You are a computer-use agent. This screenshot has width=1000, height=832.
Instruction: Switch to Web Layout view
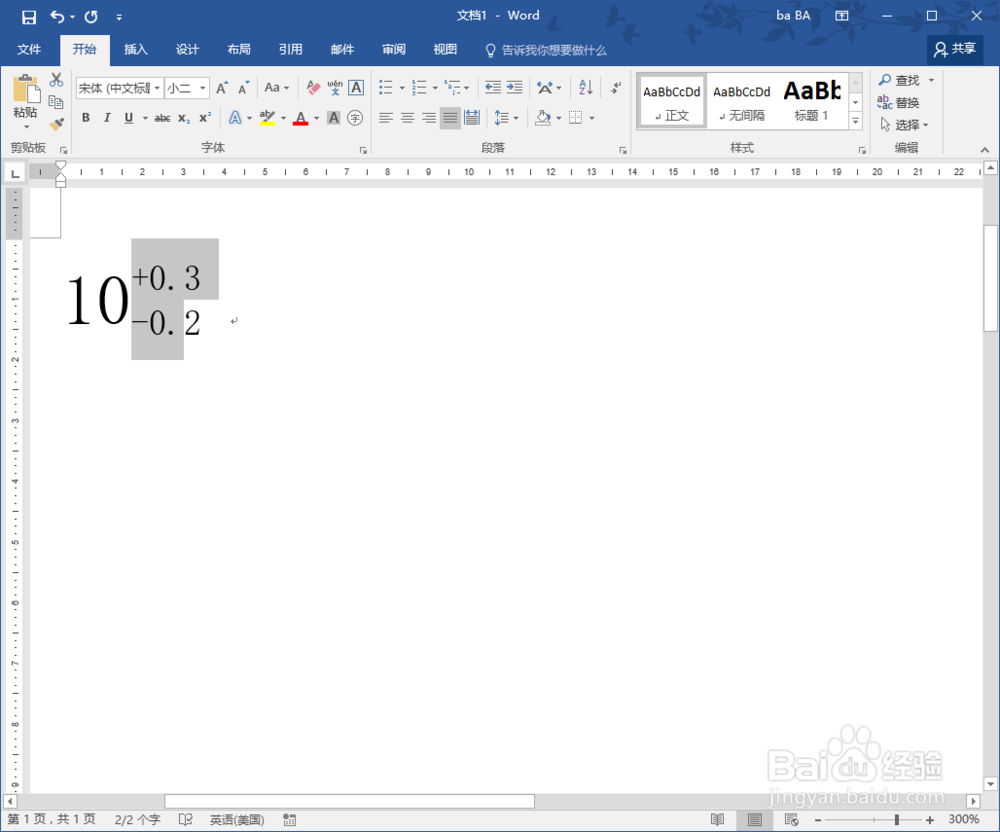click(791, 819)
